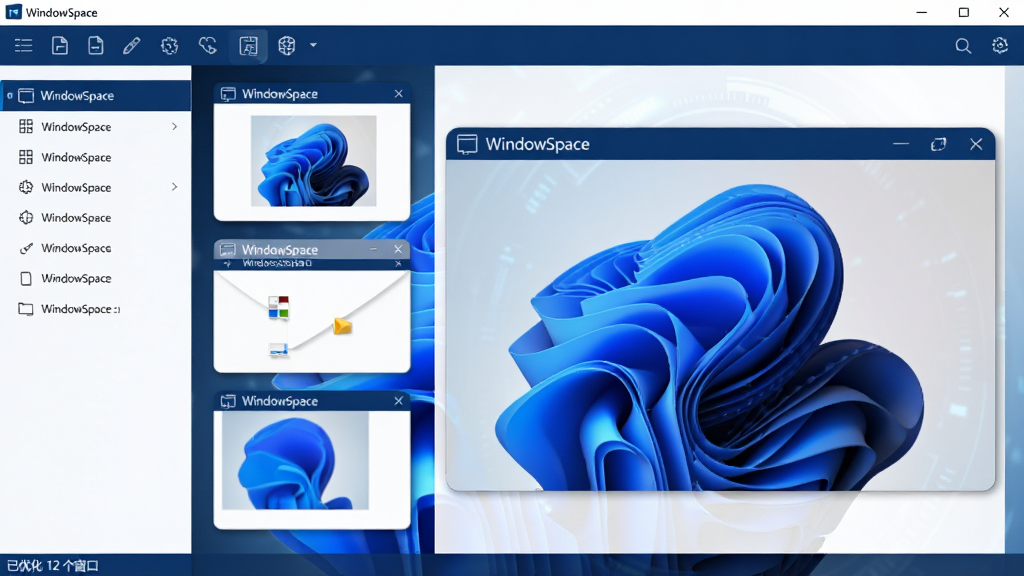Image resolution: width=1024 pixels, height=576 pixels.
Task: Click the highlighted layout icon in the toolbar
Action: pos(248,46)
